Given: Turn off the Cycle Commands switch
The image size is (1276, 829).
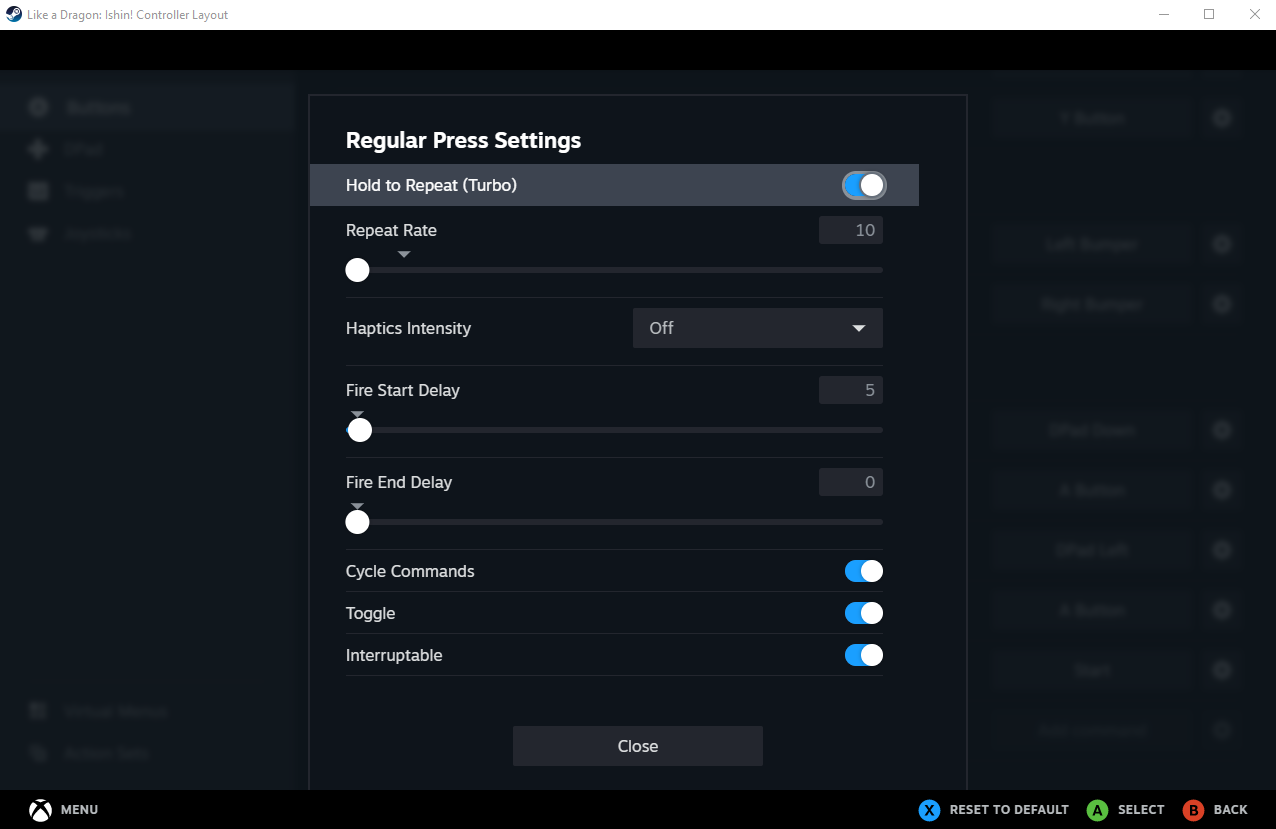Looking at the screenshot, I should tap(864, 571).
